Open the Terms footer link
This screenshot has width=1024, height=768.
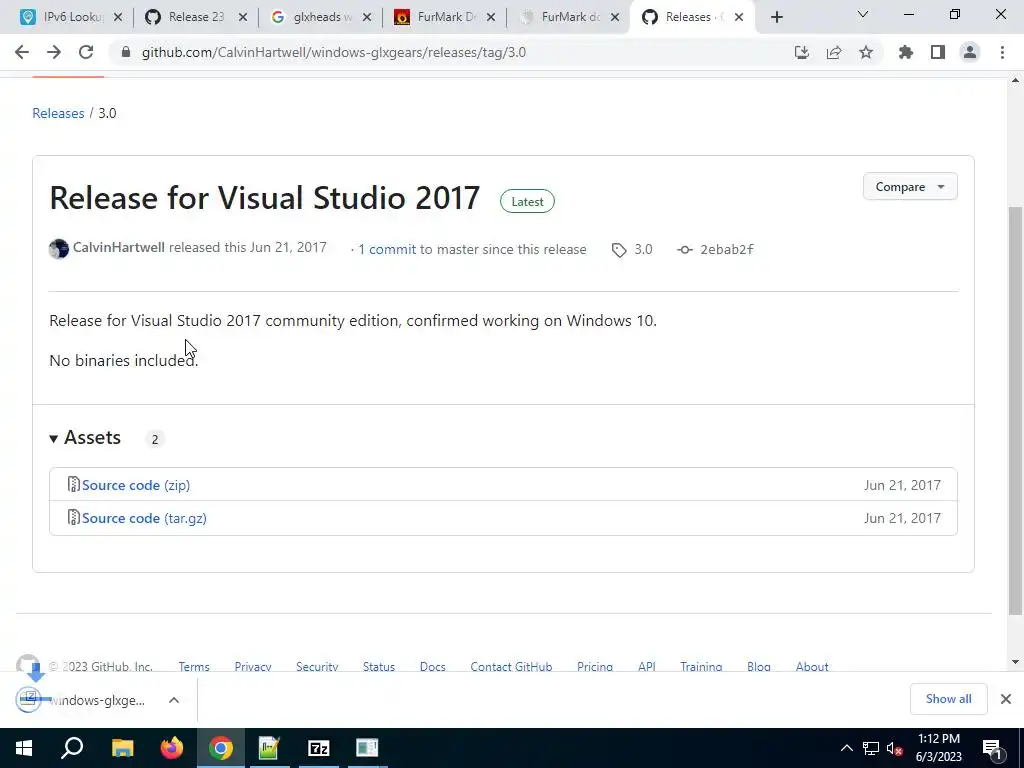pyautogui.click(x=194, y=666)
